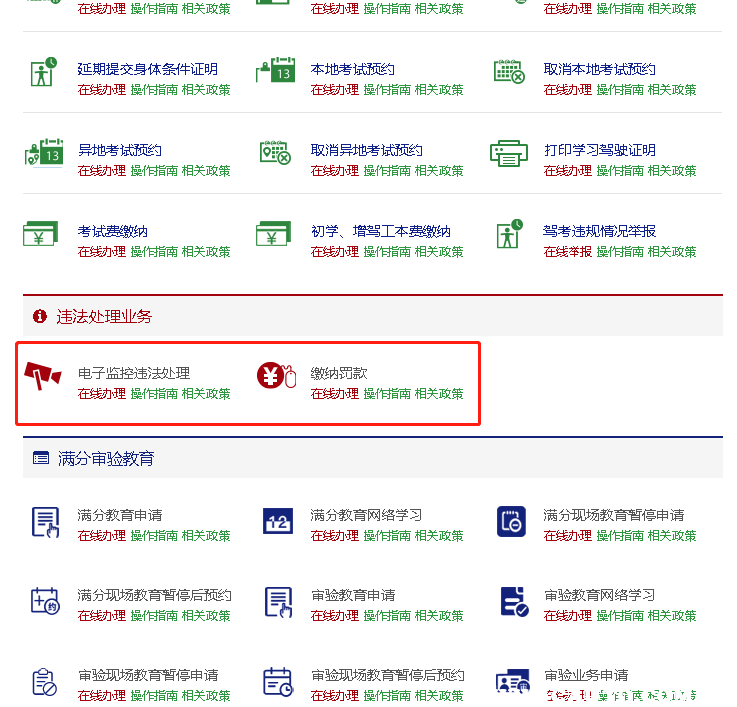Open 相关政策 under 满分现场教育暂停后预约
737x707 pixels.
206,616
